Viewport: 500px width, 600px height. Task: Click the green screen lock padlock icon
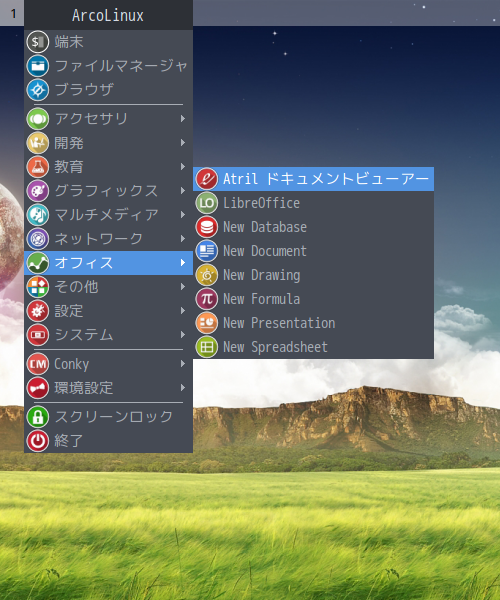tap(37, 417)
